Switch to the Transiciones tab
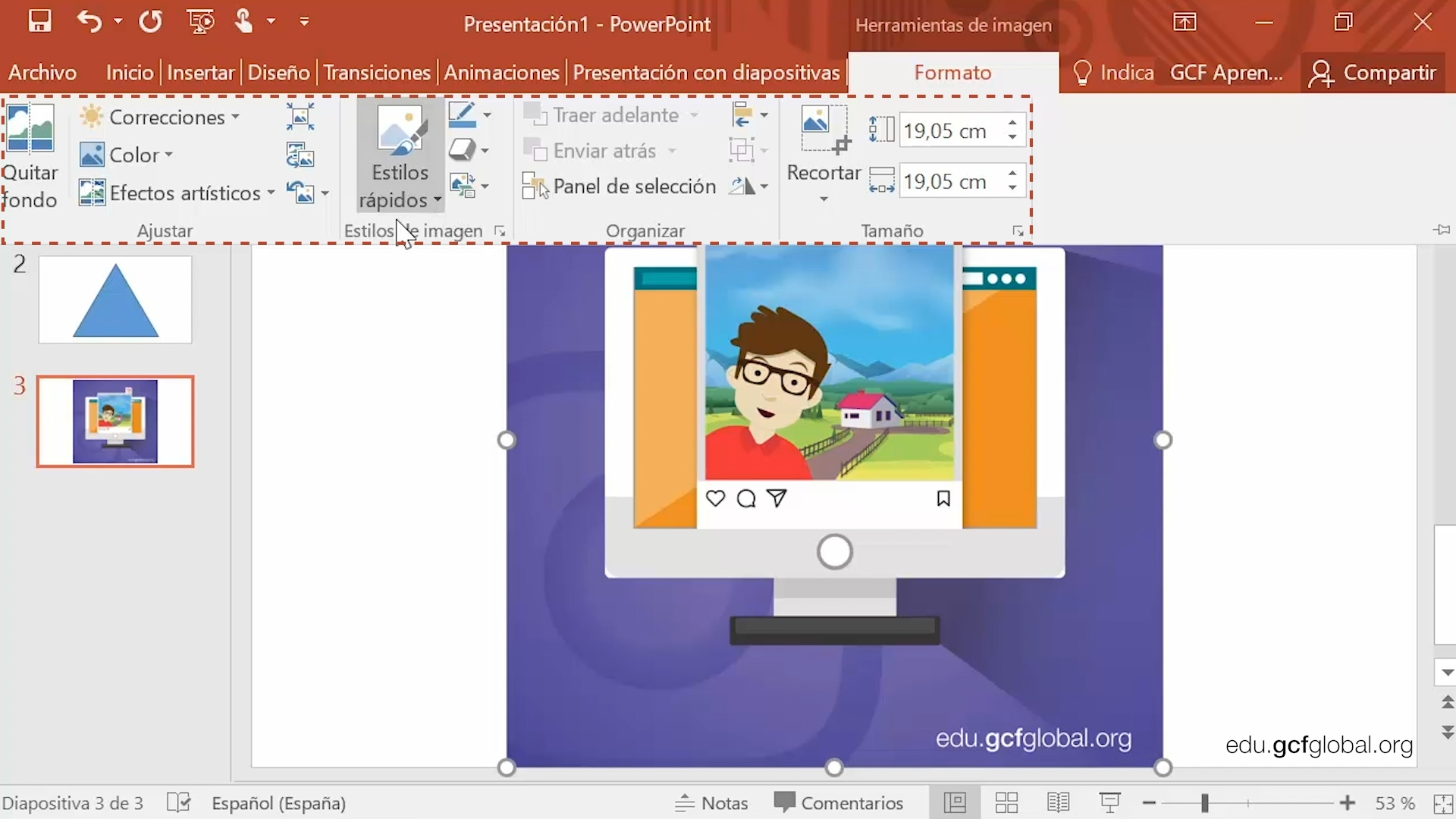 click(377, 73)
